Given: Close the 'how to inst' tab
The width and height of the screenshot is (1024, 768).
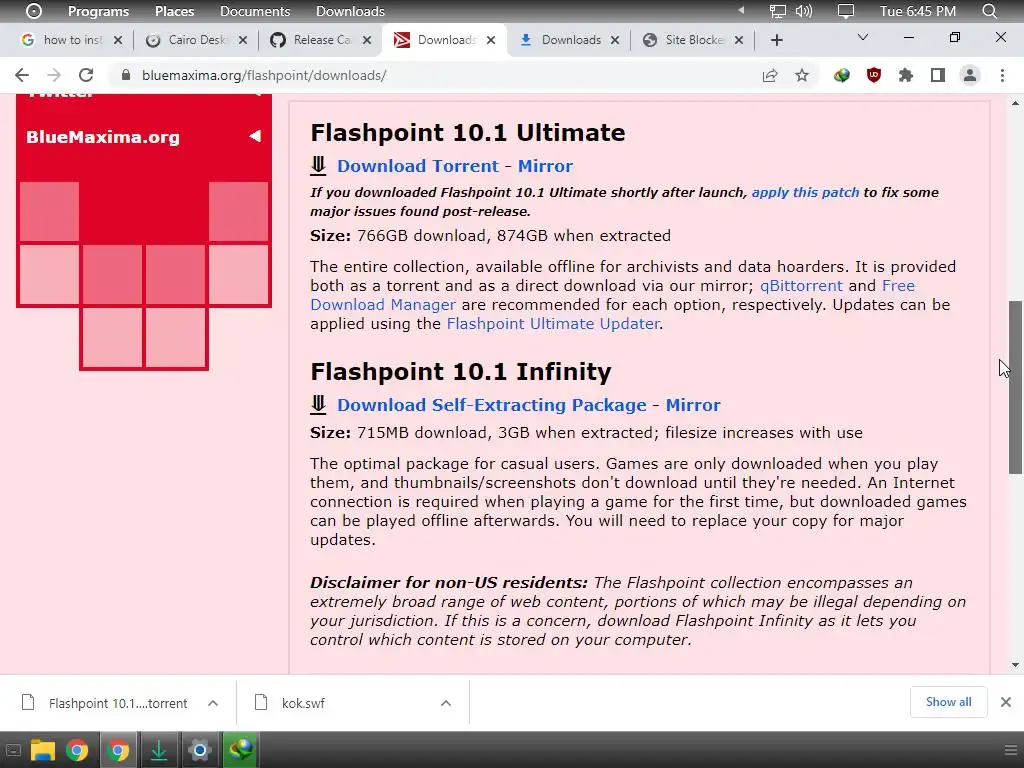Looking at the screenshot, I should click(118, 40).
